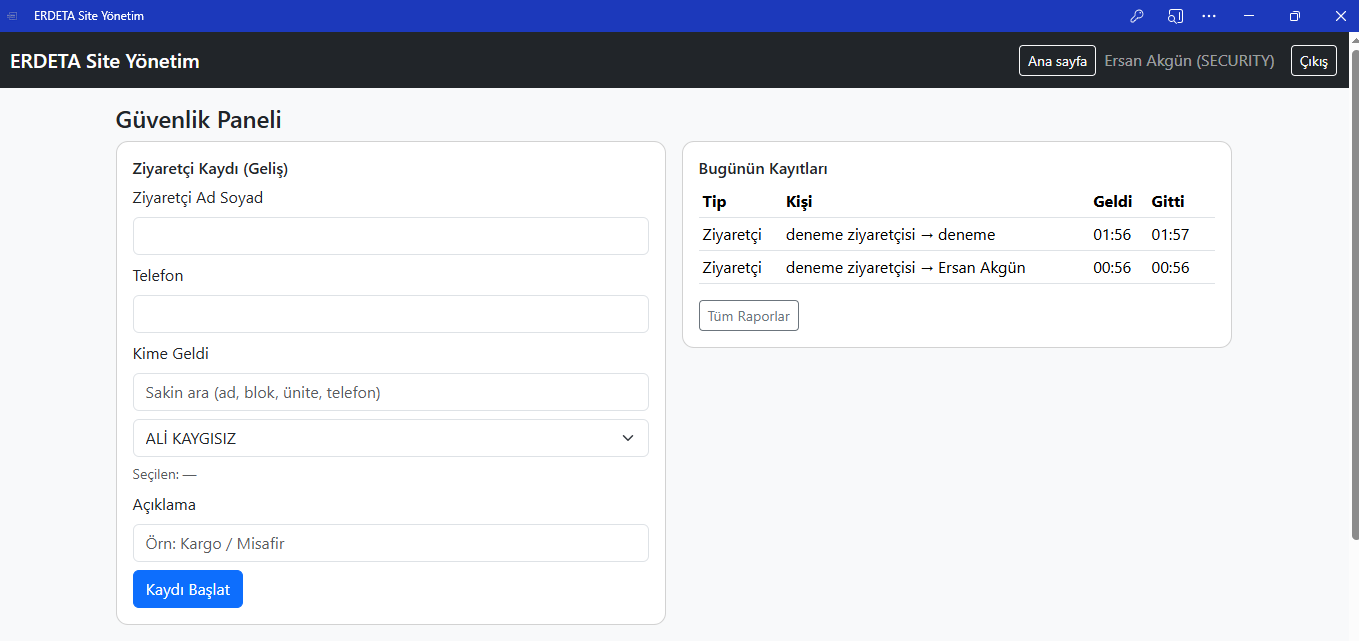Click the ERDETA Site Yönetim brand link

point(105,61)
